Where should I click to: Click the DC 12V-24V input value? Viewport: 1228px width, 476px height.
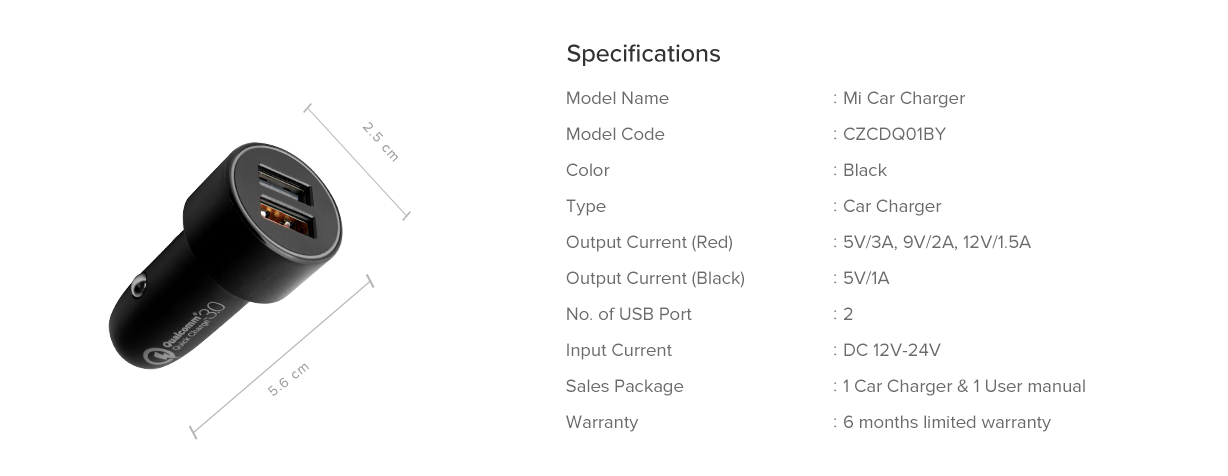[x=891, y=350]
